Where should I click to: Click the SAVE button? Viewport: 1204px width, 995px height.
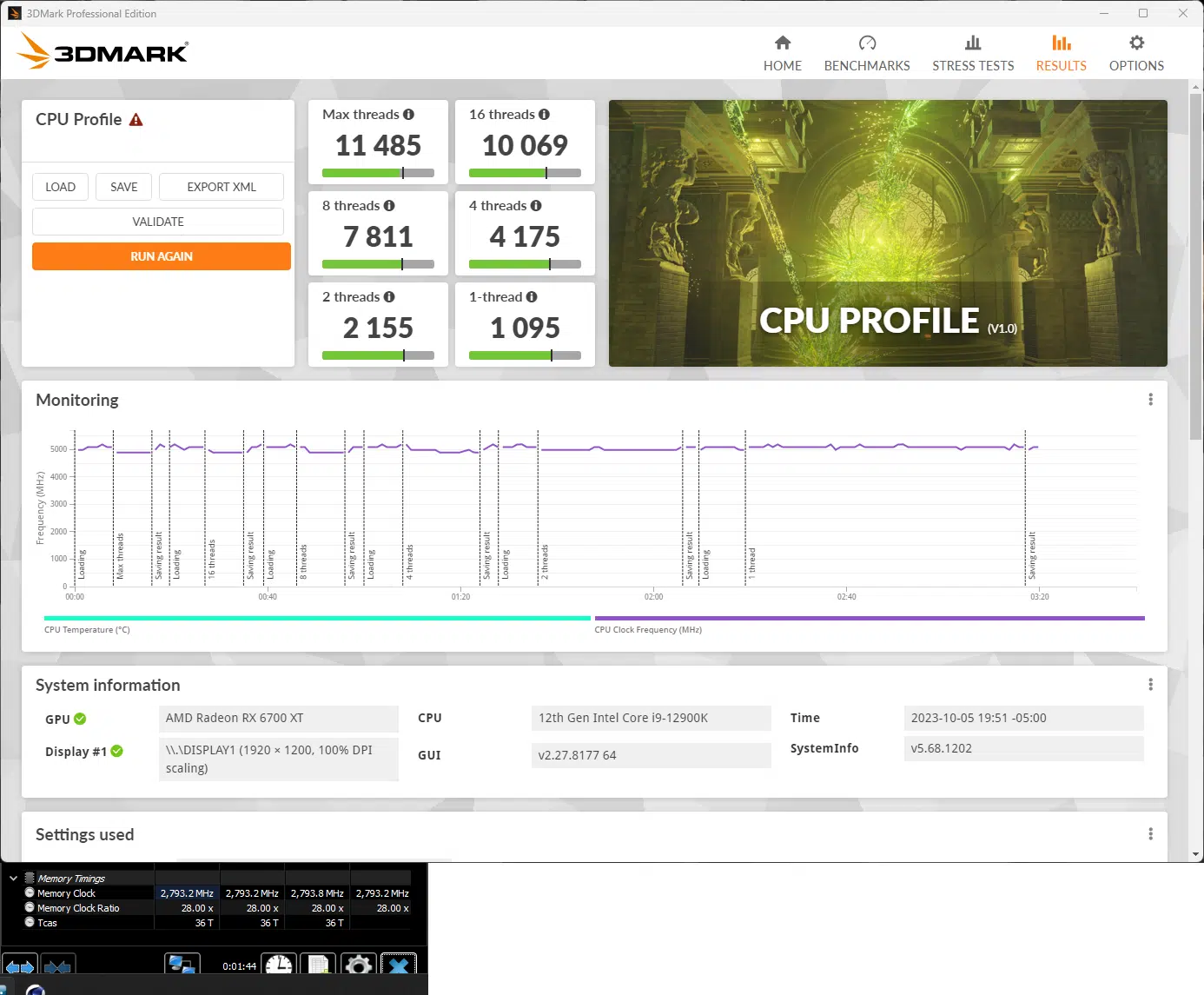pyautogui.click(x=123, y=187)
